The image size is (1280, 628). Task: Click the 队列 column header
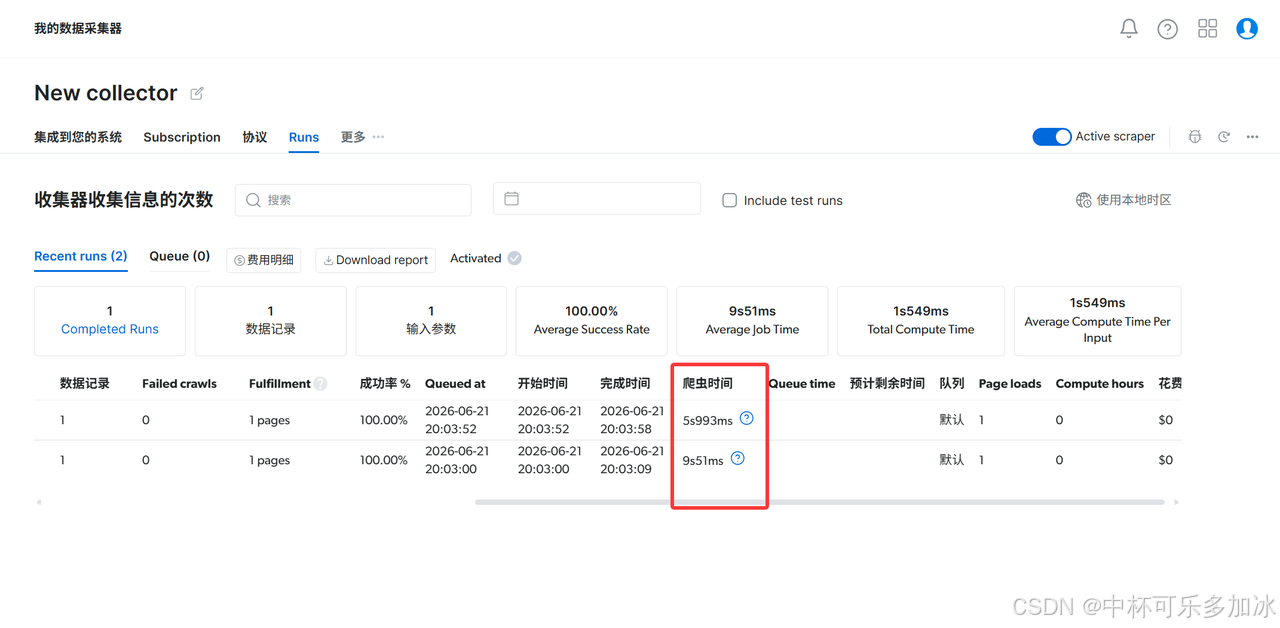click(952, 384)
